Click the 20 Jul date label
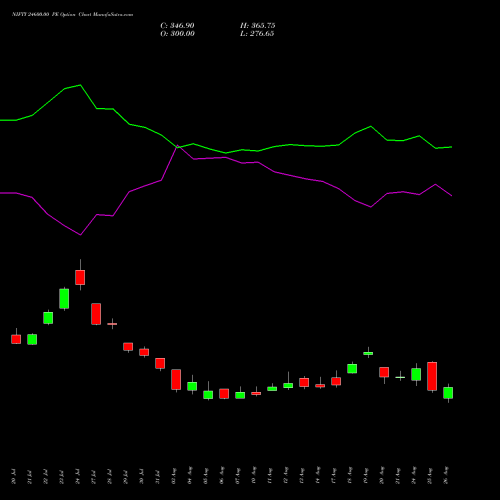 coord(14,477)
